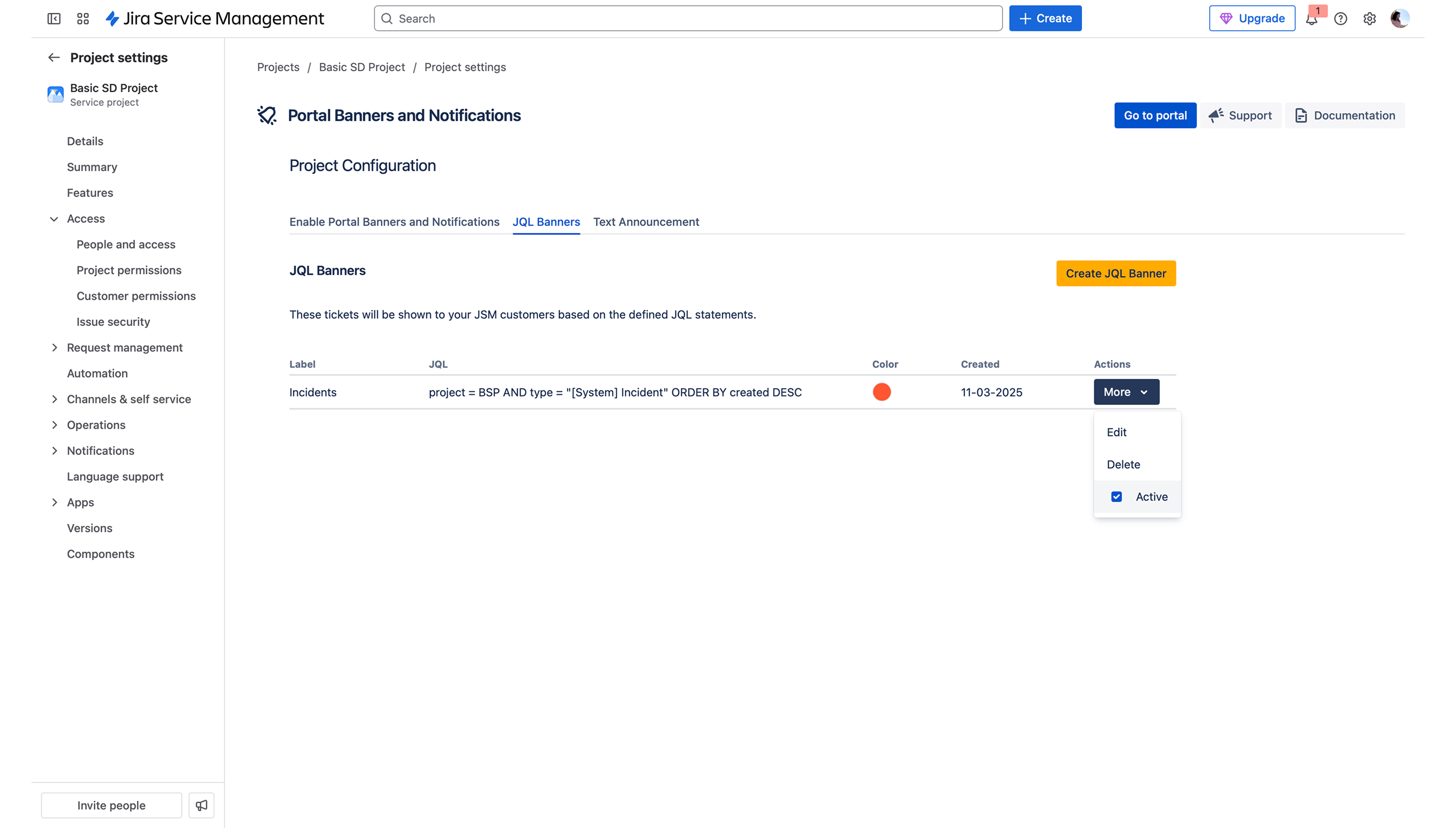
Task: Select Edit from the dropdown menu
Action: pyautogui.click(x=1116, y=432)
